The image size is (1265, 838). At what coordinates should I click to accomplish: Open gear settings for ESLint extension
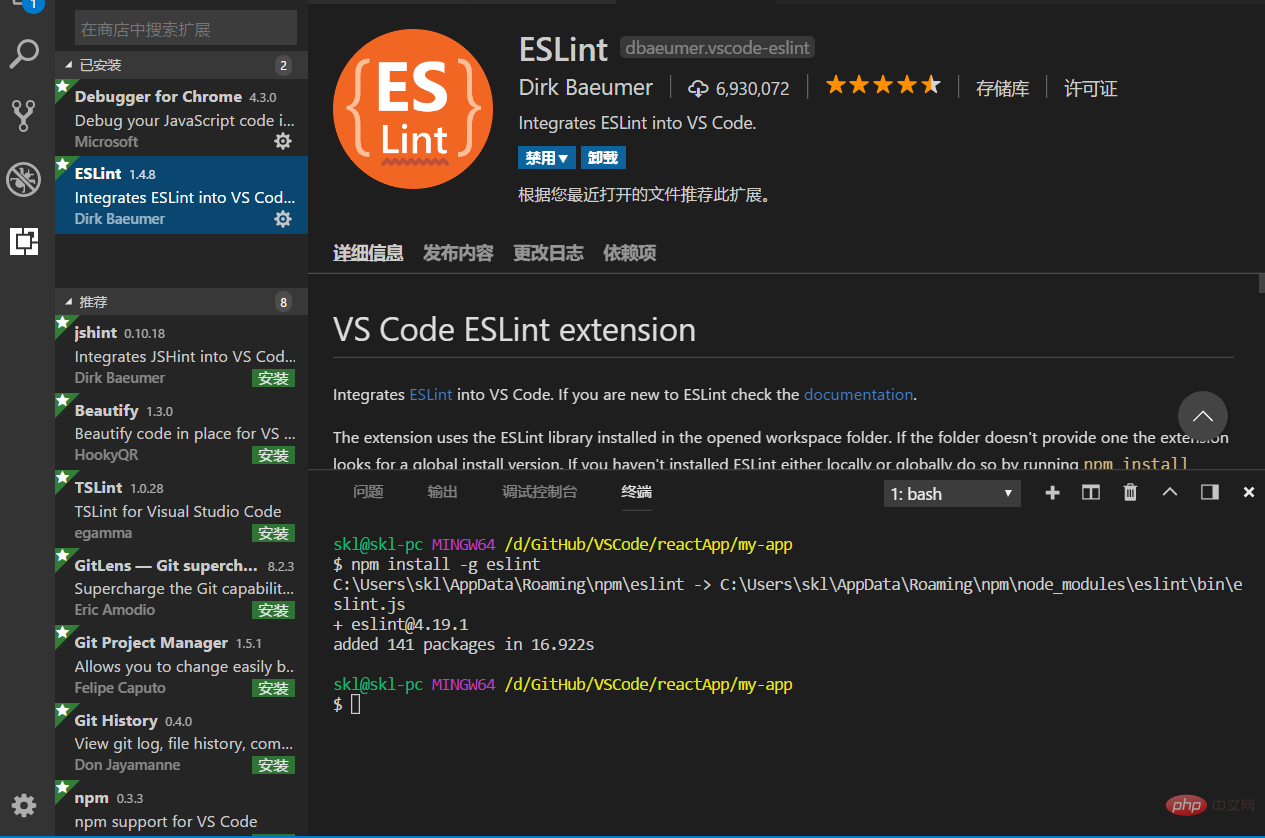pyautogui.click(x=283, y=218)
